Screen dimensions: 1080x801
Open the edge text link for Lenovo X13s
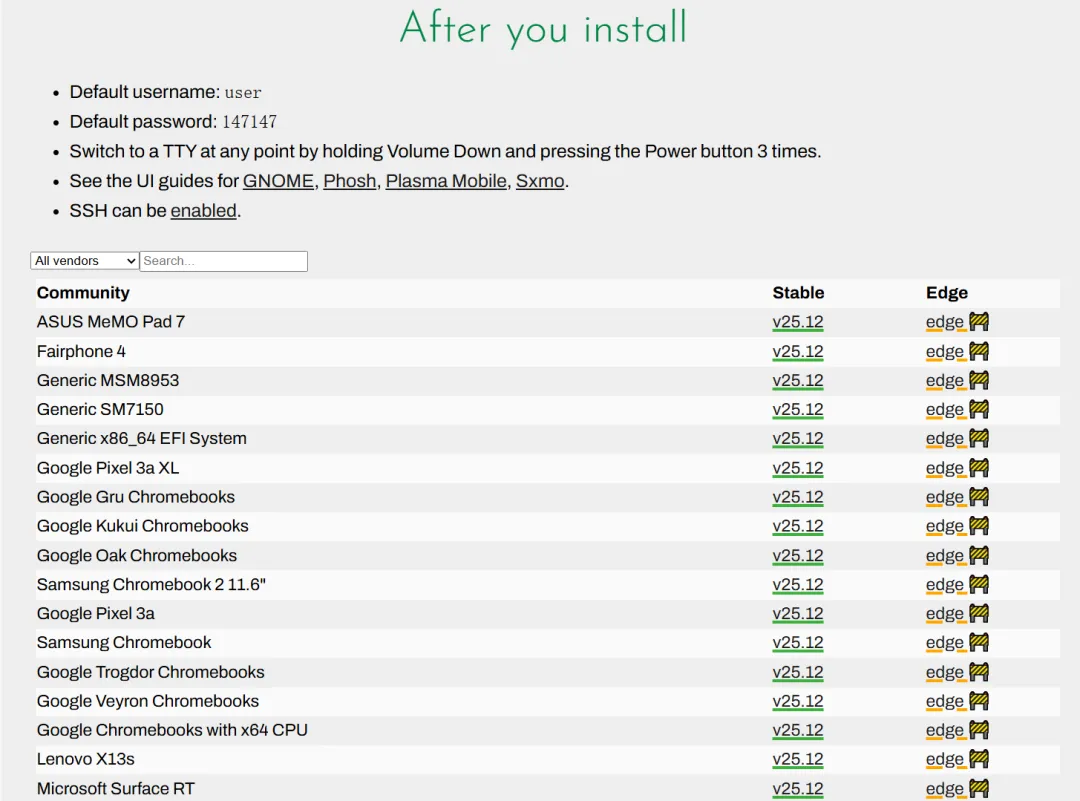[x=944, y=759]
